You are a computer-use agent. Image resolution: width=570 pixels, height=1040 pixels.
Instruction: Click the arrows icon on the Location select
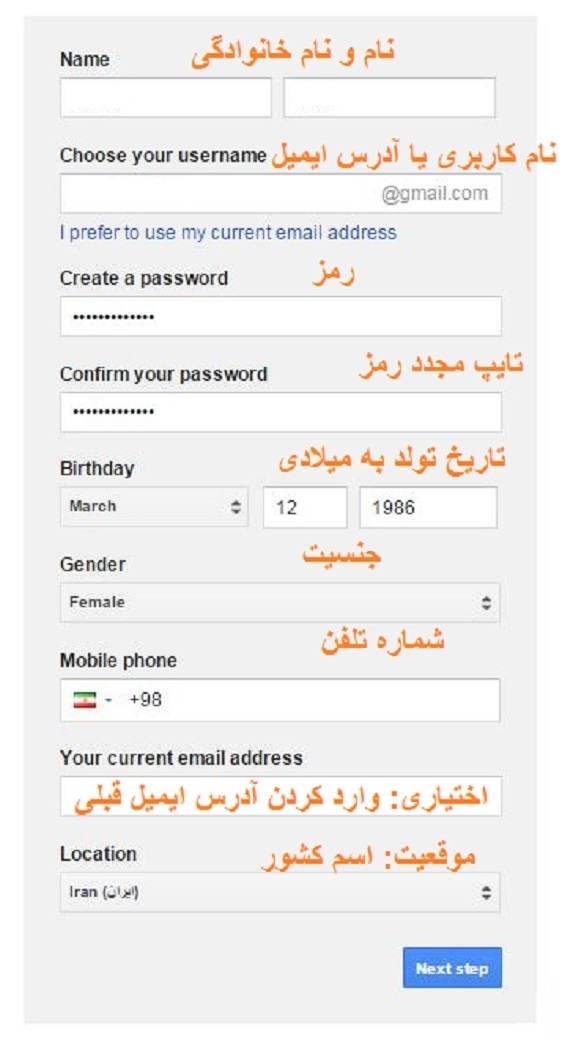point(486,892)
